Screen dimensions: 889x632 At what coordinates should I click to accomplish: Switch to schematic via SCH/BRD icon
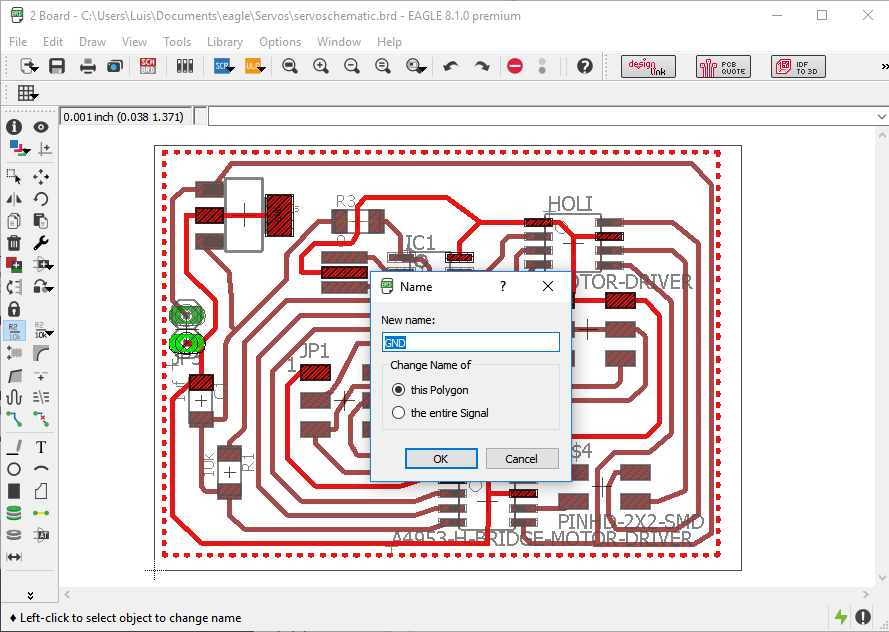tap(148, 66)
